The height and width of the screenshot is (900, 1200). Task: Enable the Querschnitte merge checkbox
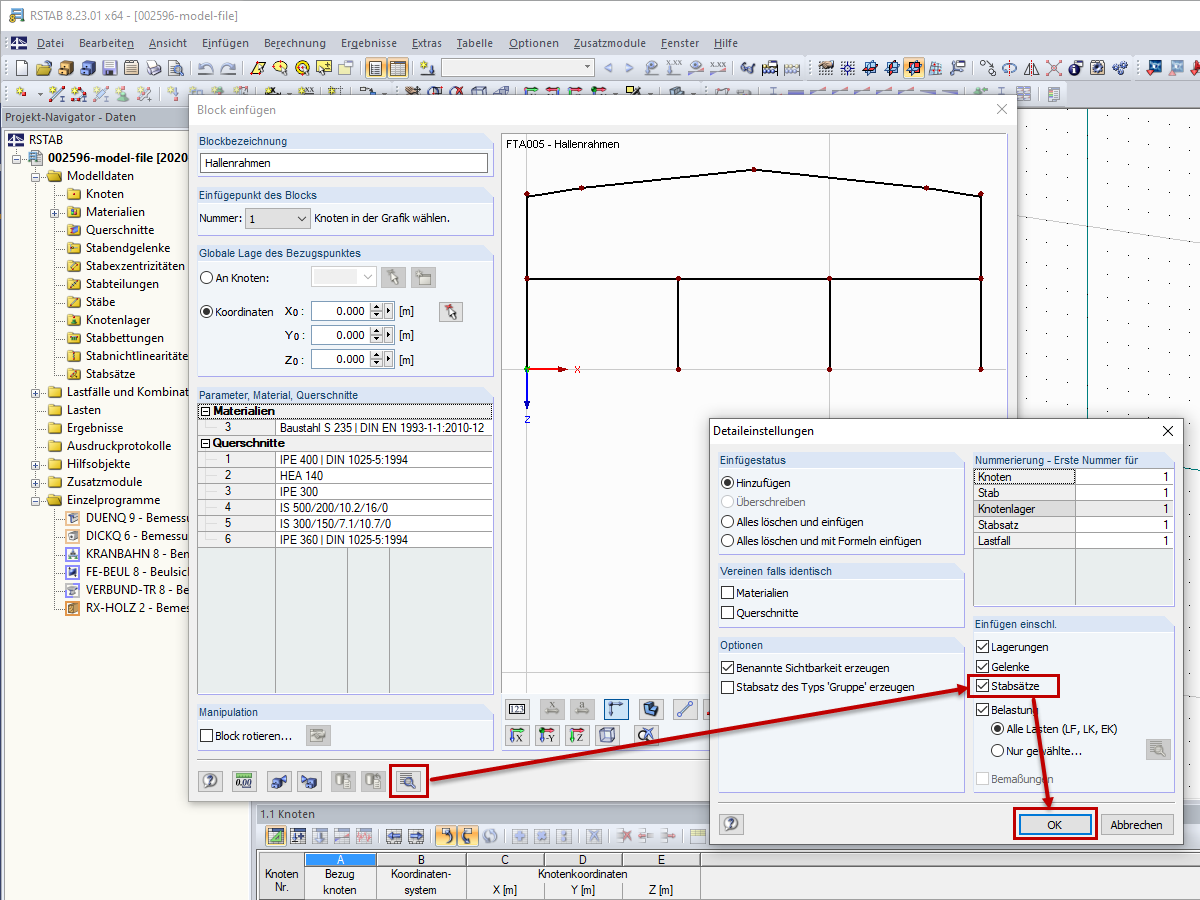click(x=728, y=613)
